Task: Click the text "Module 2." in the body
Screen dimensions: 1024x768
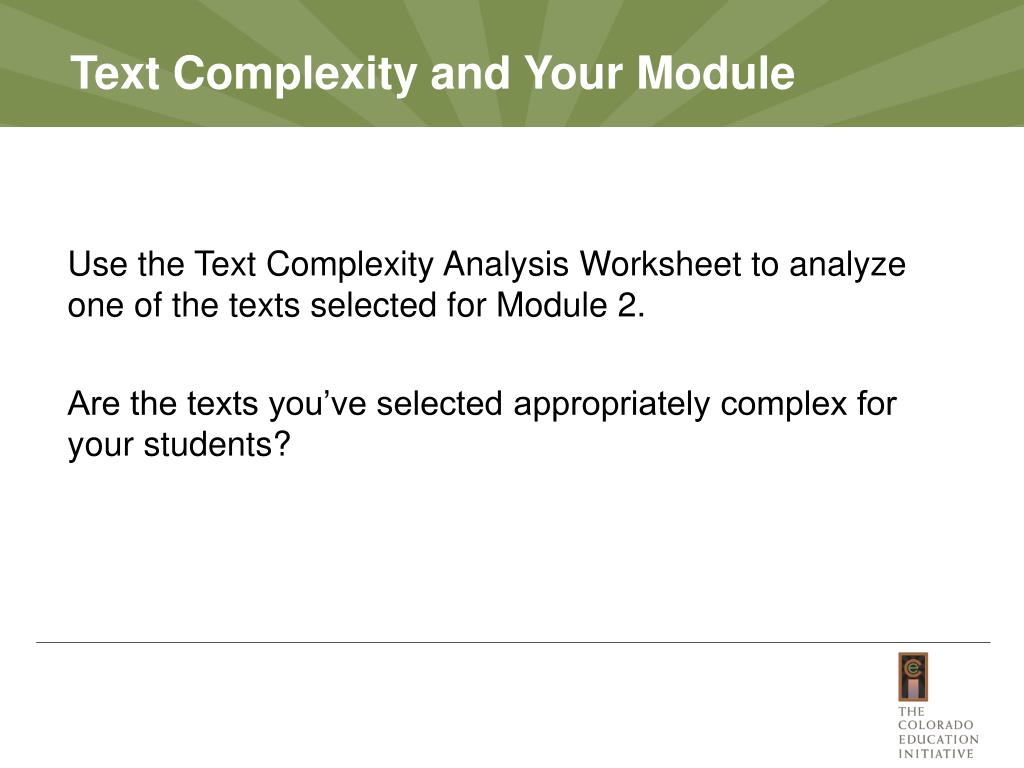Action: tap(571, 305)
